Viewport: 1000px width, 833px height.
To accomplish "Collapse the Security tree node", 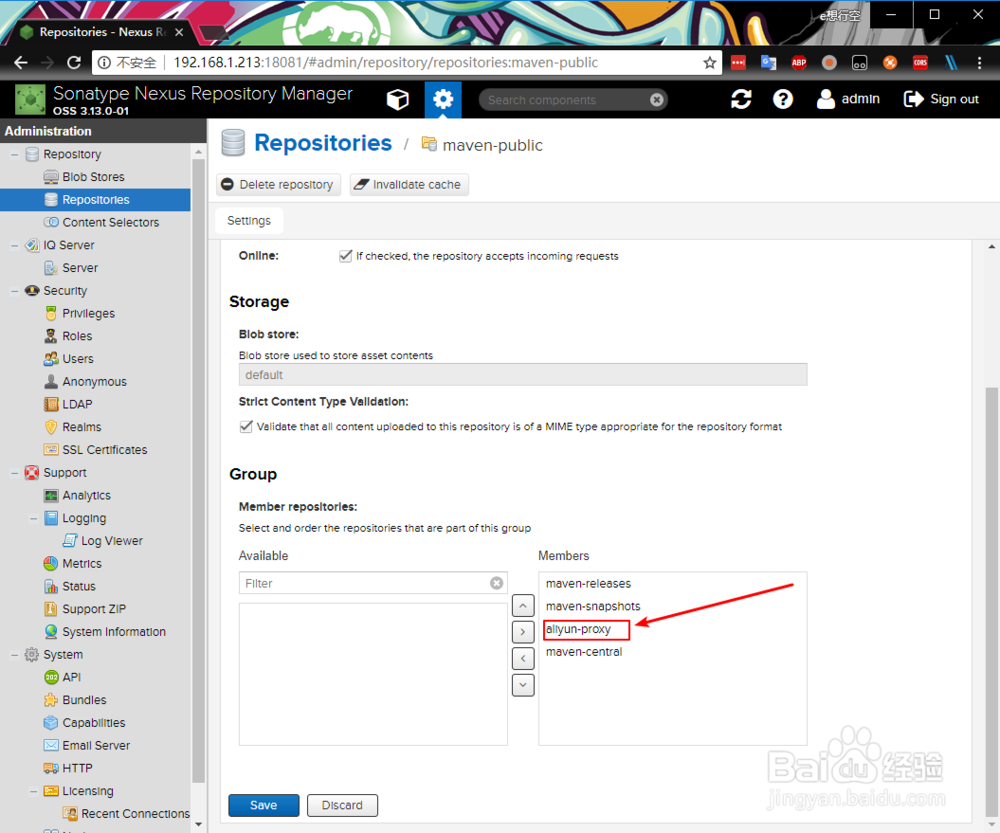I will click(x=15, y=291).
